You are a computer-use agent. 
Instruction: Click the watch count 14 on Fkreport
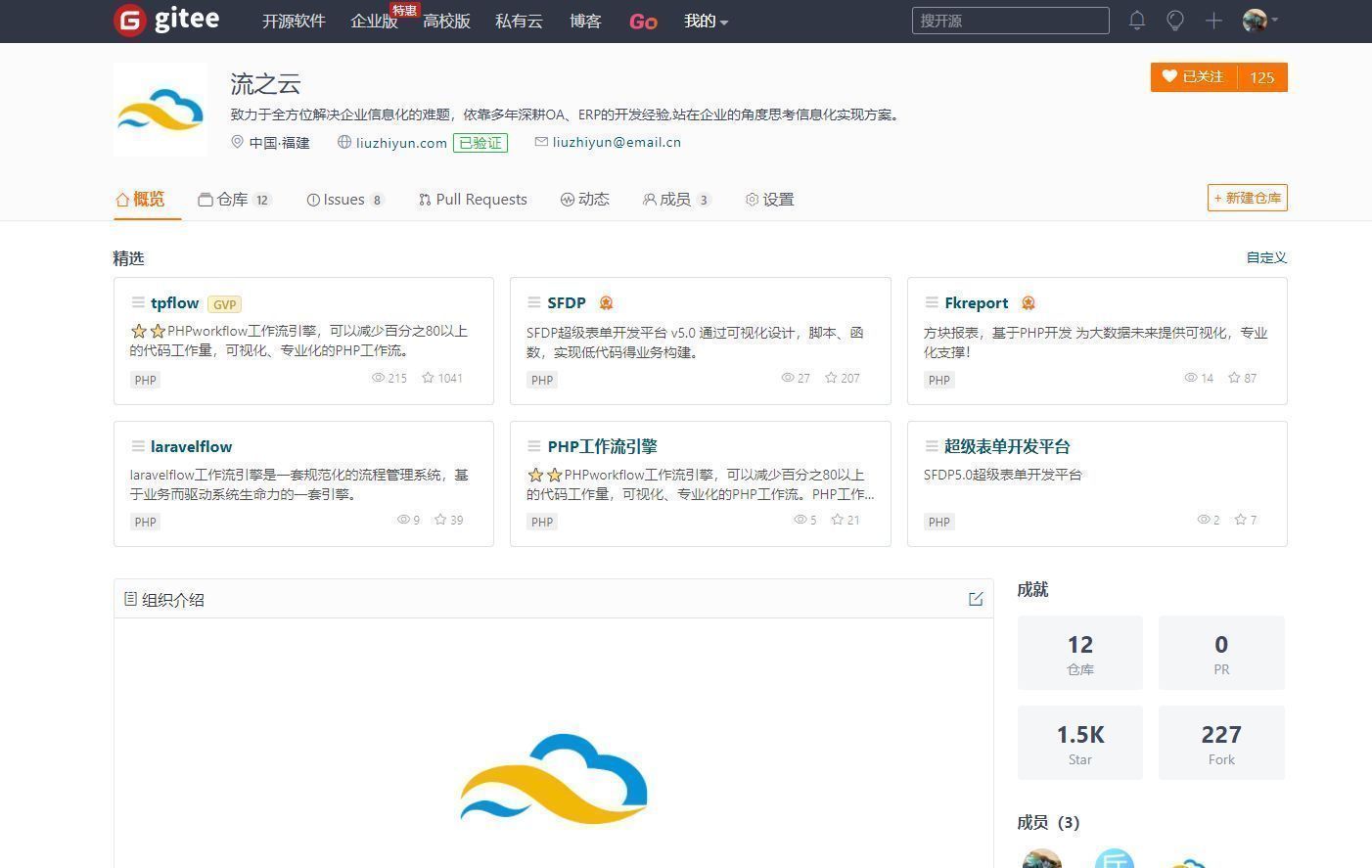click(x=1199, y=378)
